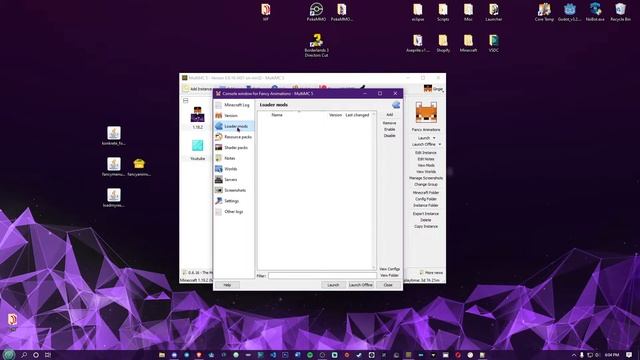Viewport: 640px width, 360px height.
Task: Open Config Folder from MultiMC side panel
Action: point(426,199)
